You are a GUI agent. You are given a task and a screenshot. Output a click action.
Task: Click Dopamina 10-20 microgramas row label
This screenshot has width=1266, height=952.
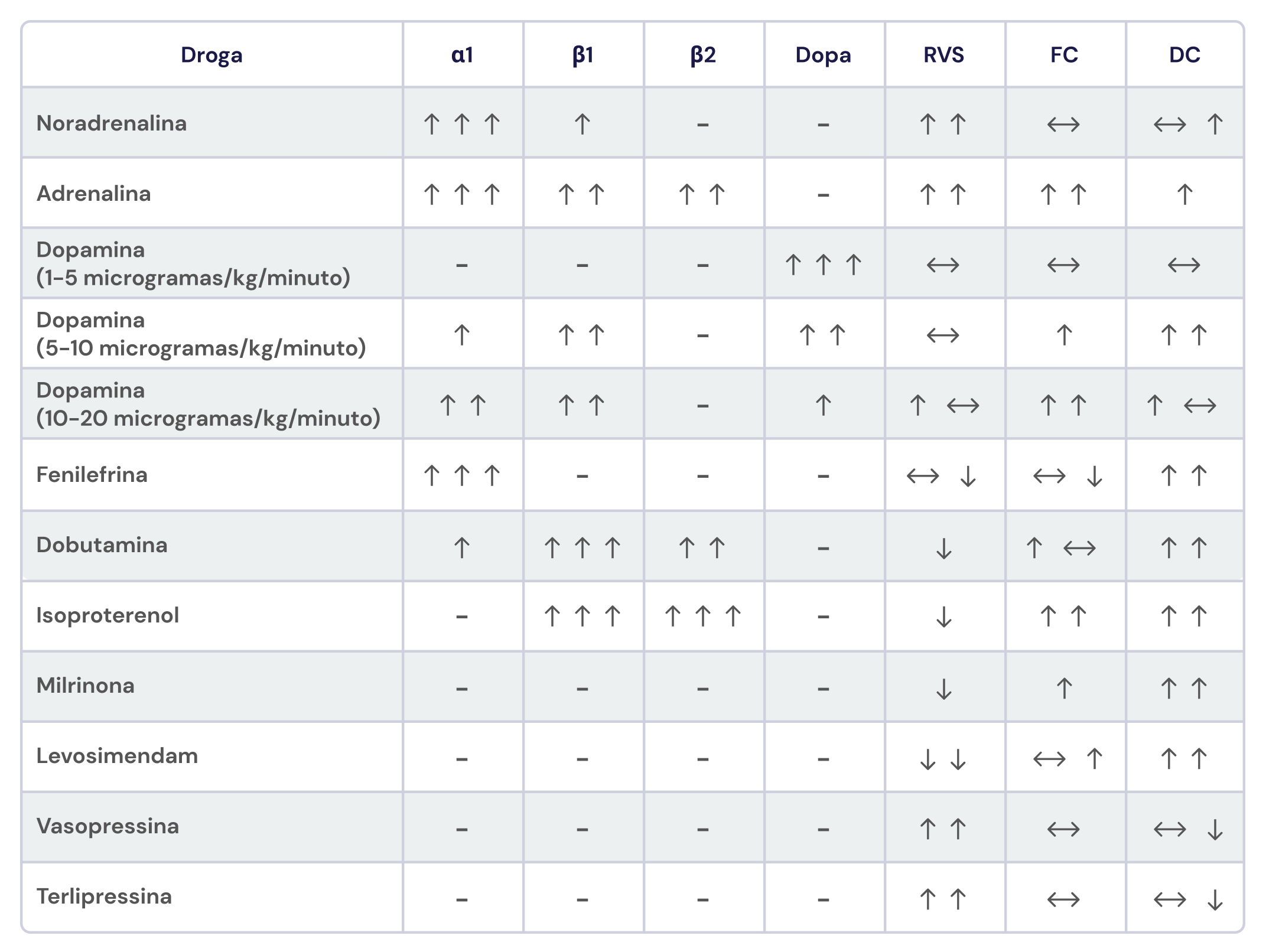click(x=208, y=404)
